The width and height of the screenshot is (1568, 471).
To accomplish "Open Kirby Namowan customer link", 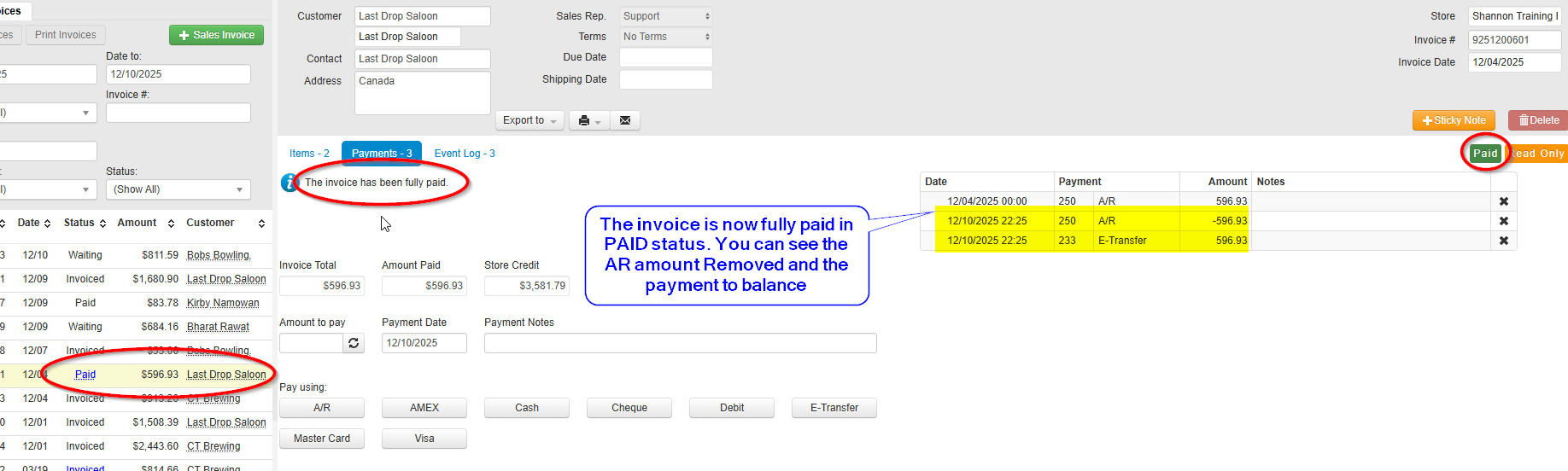I will 224,303.
